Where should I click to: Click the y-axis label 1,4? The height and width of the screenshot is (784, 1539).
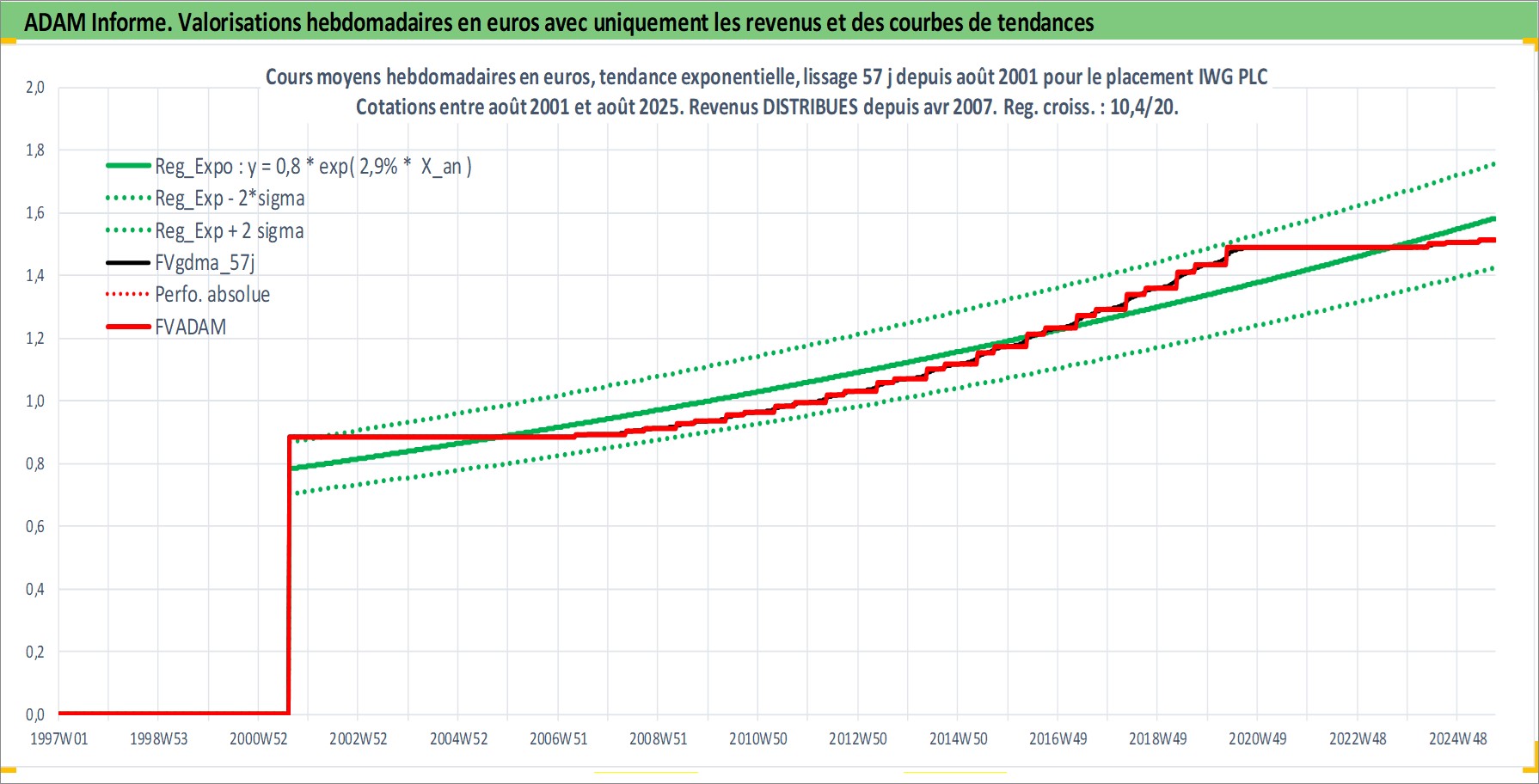tap(34, 275)
